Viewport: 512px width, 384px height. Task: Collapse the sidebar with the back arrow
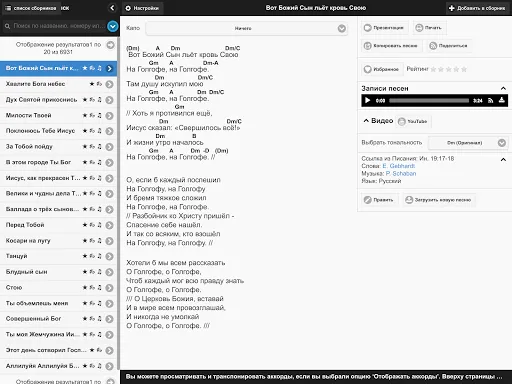pos(112,8)
